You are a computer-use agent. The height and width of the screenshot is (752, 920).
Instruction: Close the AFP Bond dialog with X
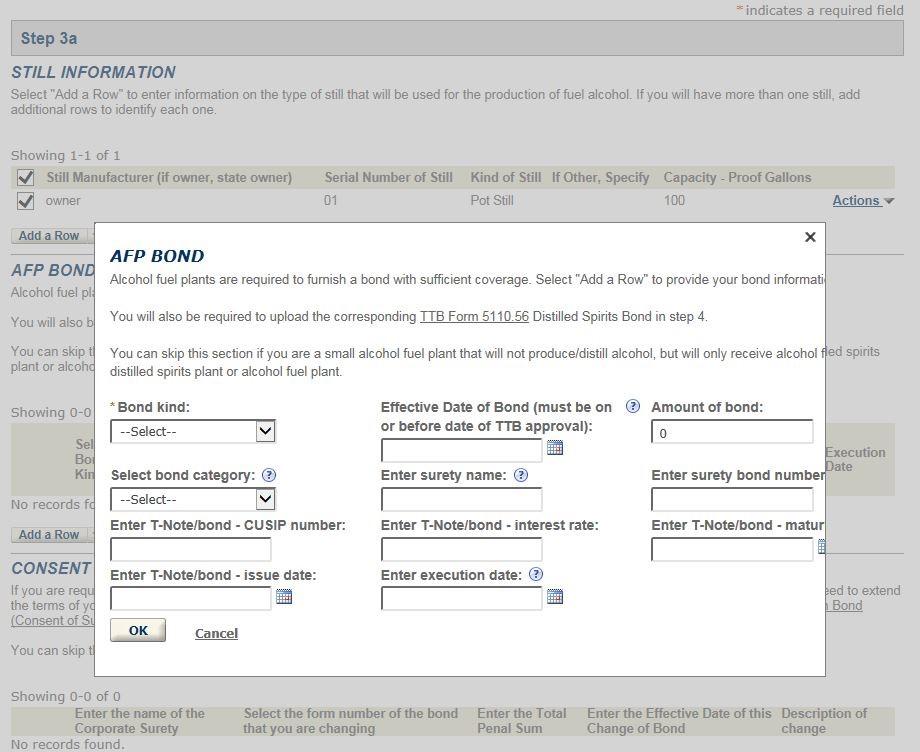pos(810,237)
